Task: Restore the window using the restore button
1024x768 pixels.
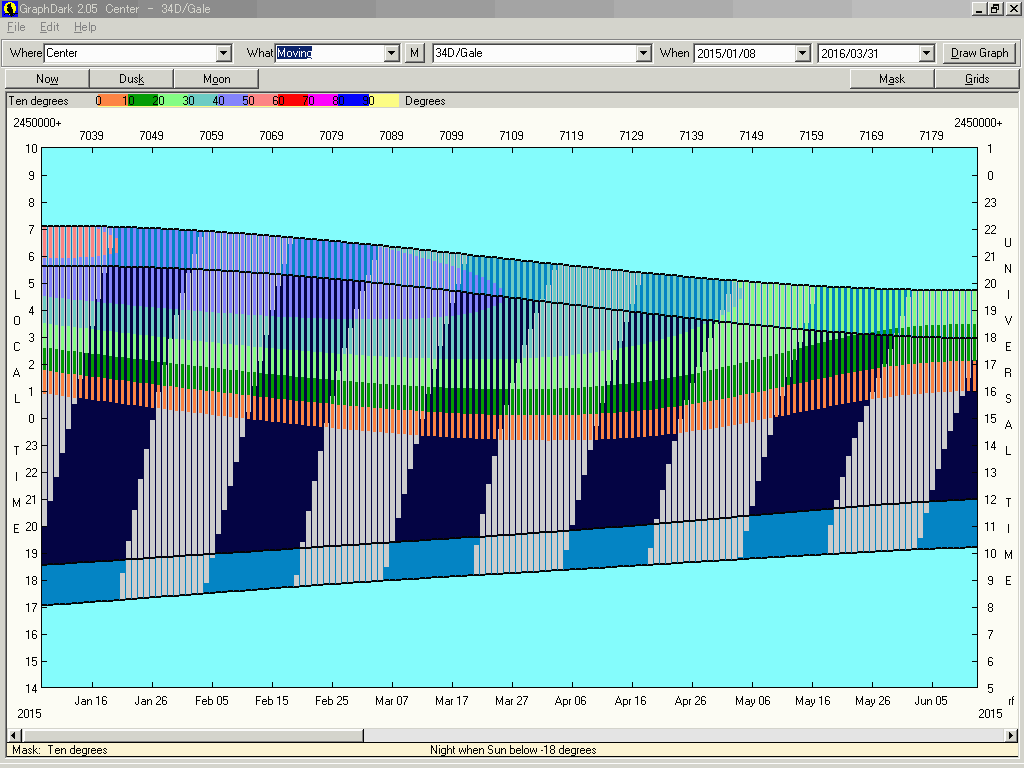Action: [995, 9]
